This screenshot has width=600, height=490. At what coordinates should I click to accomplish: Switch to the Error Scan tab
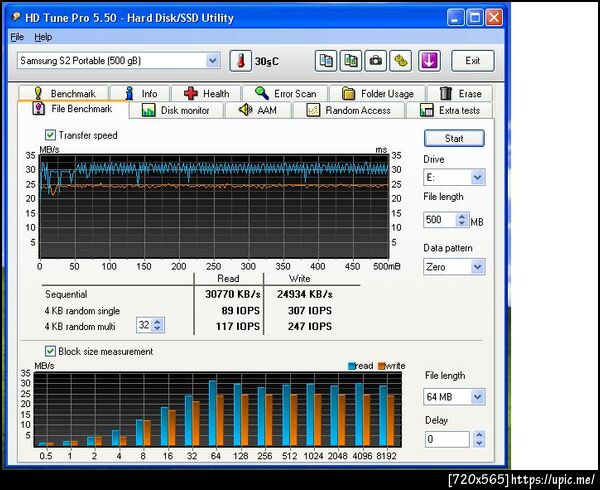click(x=285, y=93)
